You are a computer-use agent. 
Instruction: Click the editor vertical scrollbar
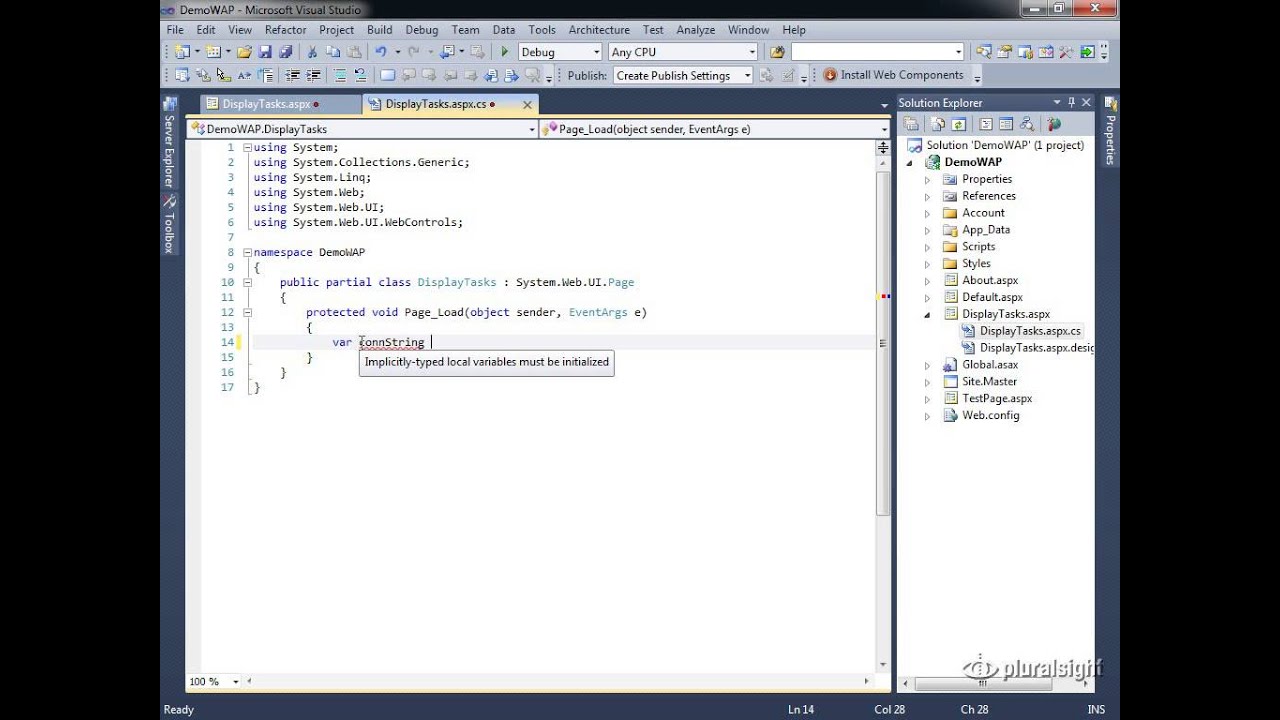tap(882, 343)
